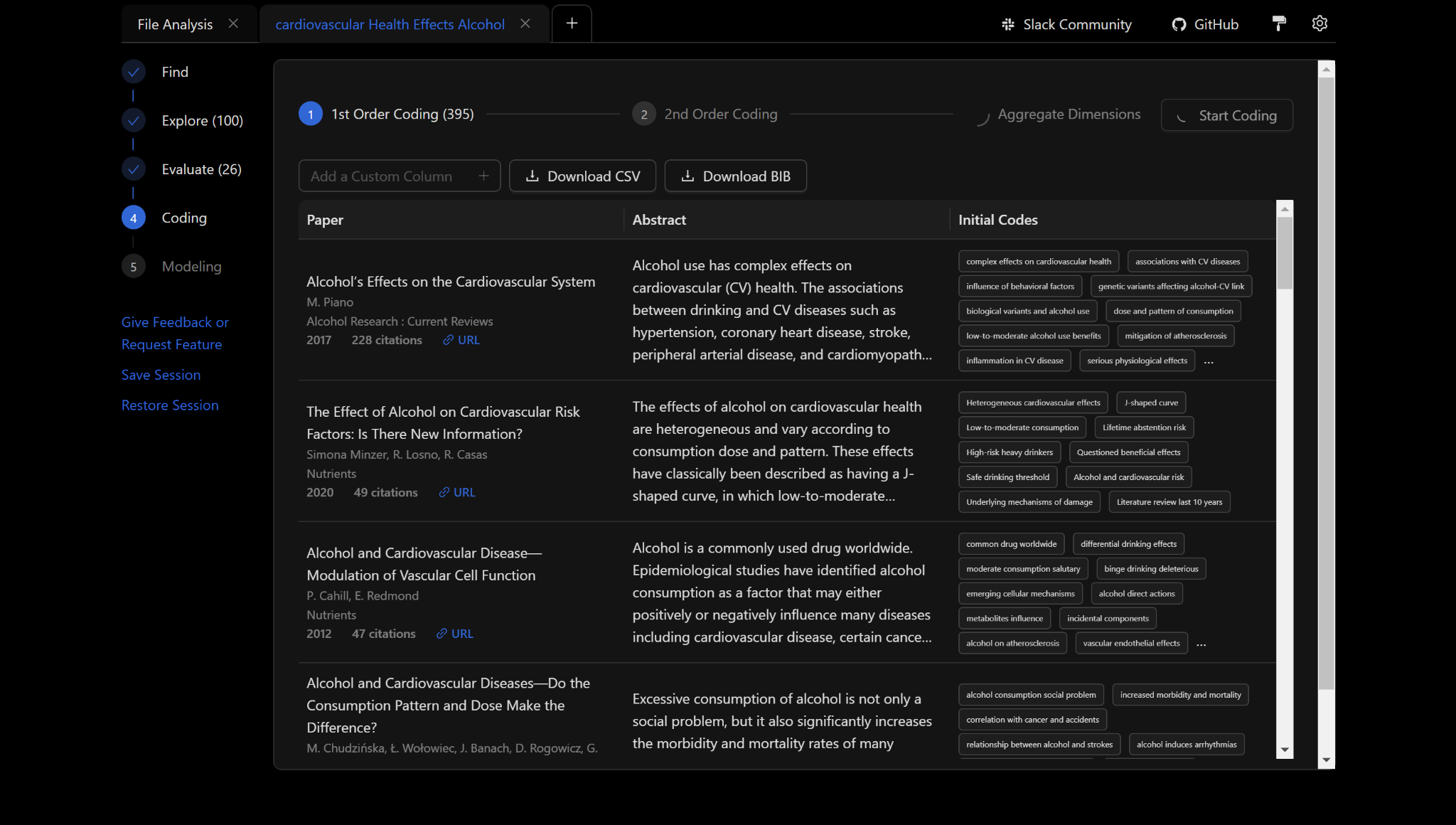Click 'alcohol induces arrhythmias' code tag
This screenshot has width=1456, height=825.
(1187, 745)
